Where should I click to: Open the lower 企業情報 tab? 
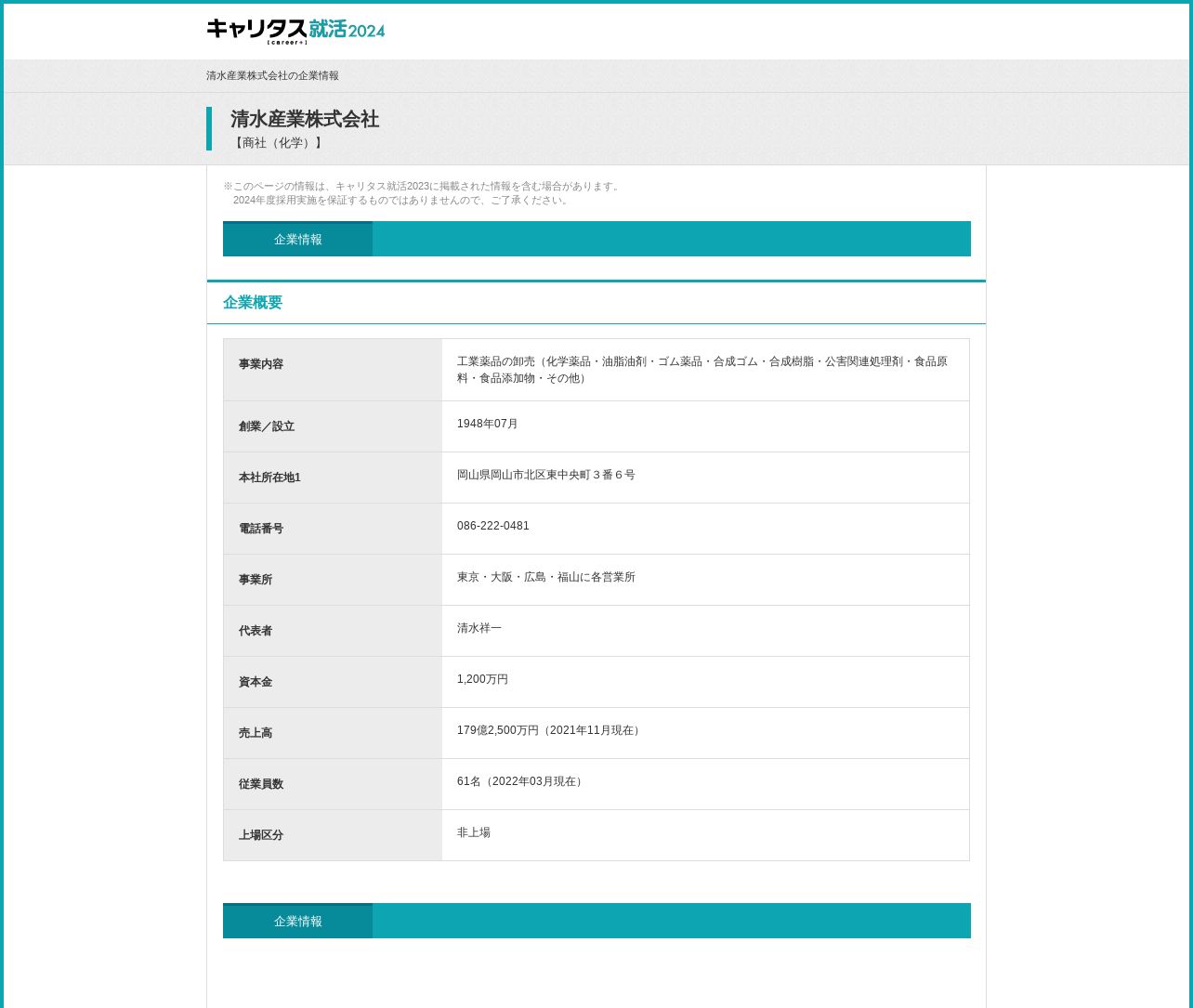coord(297,921)
